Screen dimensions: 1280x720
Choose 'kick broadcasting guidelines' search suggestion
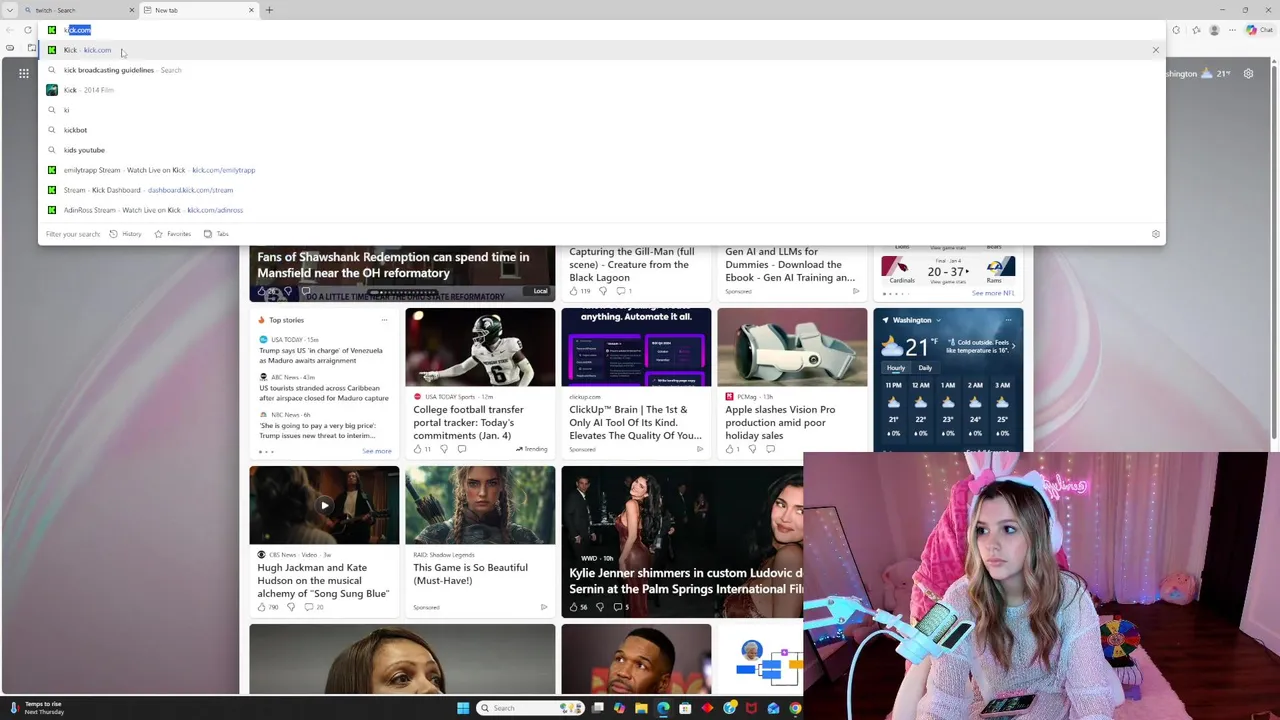(x=600, y=70)
